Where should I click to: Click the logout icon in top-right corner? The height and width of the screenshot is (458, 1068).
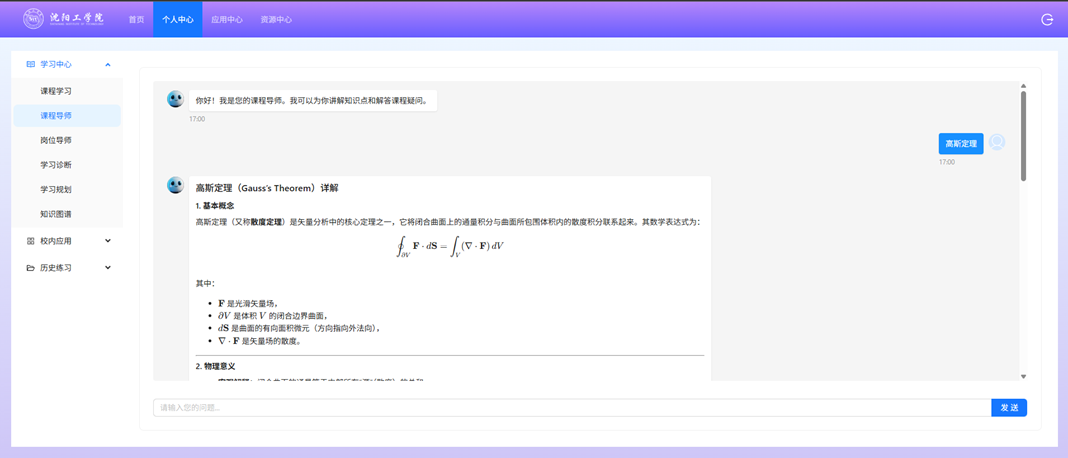click(x=1047, y=19)
